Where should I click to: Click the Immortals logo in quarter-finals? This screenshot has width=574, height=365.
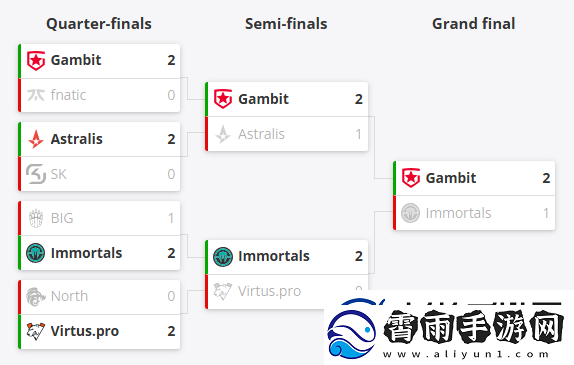click(36, 253)
